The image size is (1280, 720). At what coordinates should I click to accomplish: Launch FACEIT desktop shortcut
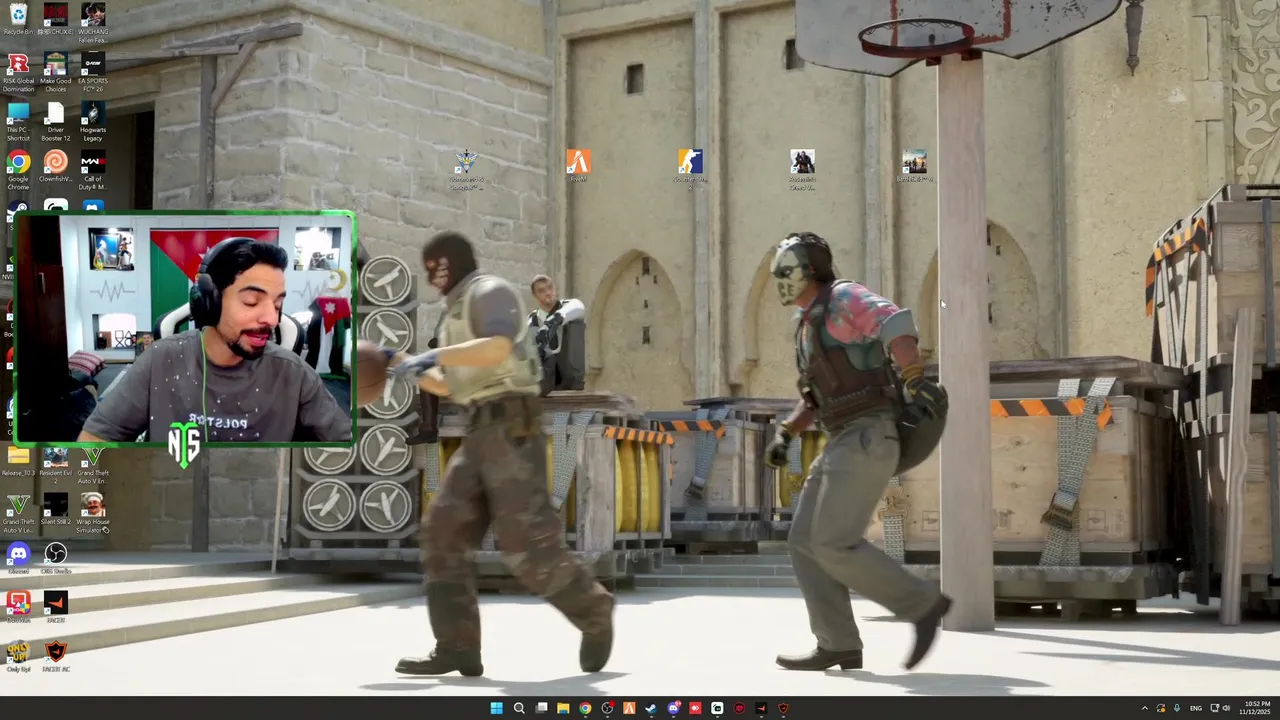[55, 607]
